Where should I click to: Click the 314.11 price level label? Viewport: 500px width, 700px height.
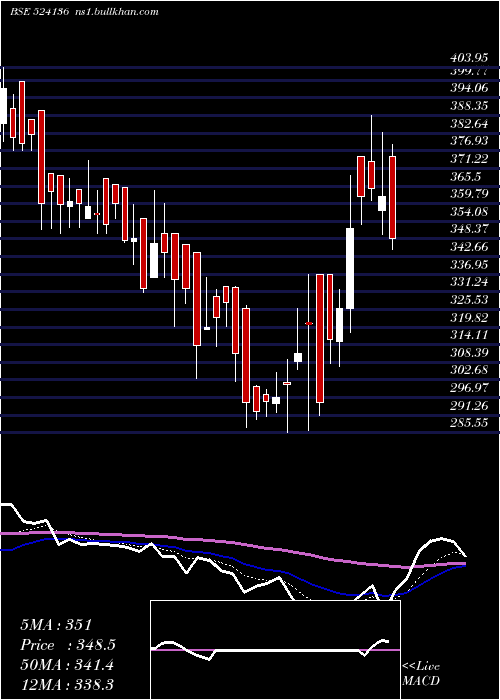(x=469, y=335)
